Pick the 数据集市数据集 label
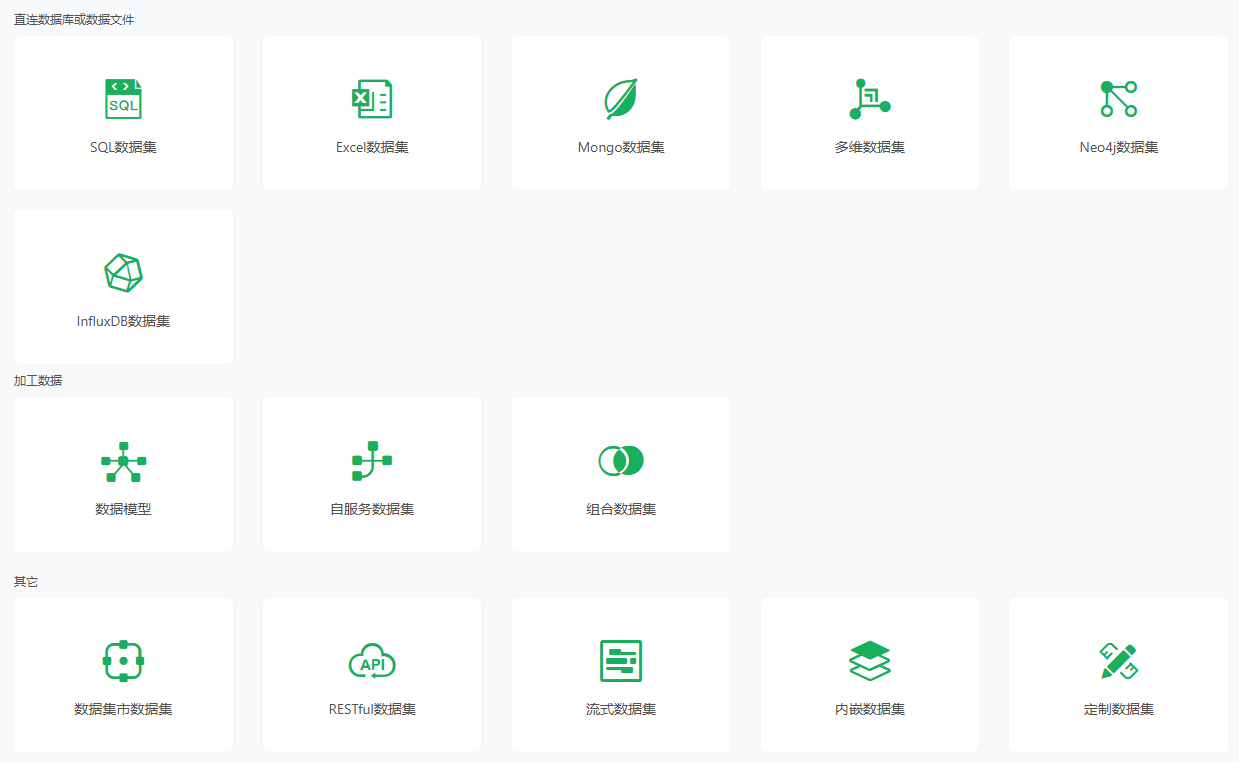The height and width of the screenshot is (762, 1239). (123, 710)
